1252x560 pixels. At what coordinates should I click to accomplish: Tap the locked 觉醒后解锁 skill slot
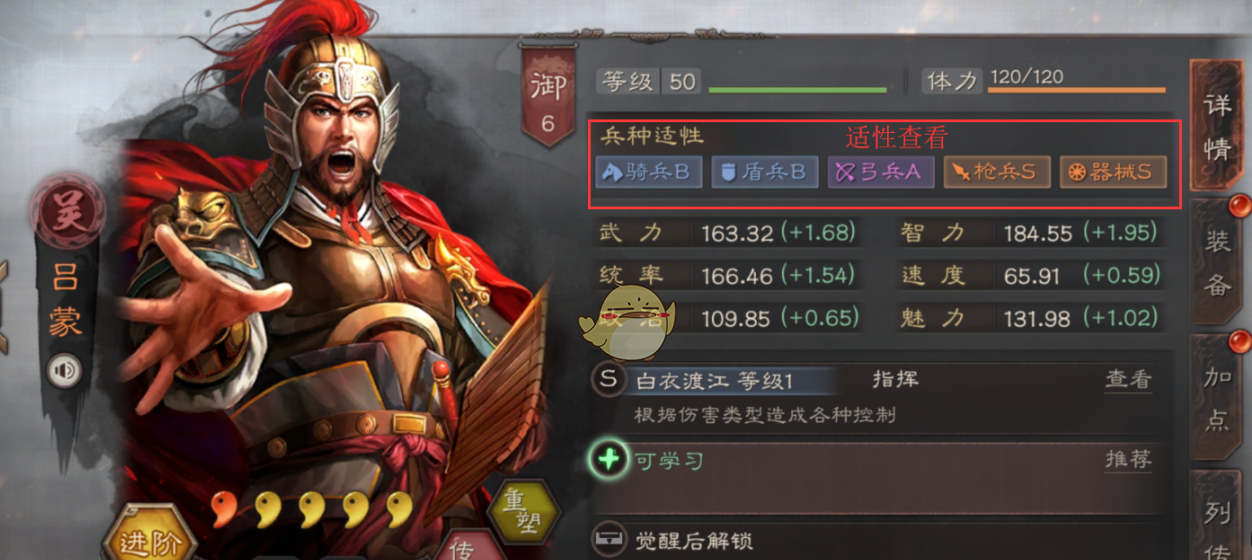pos(880,540)
